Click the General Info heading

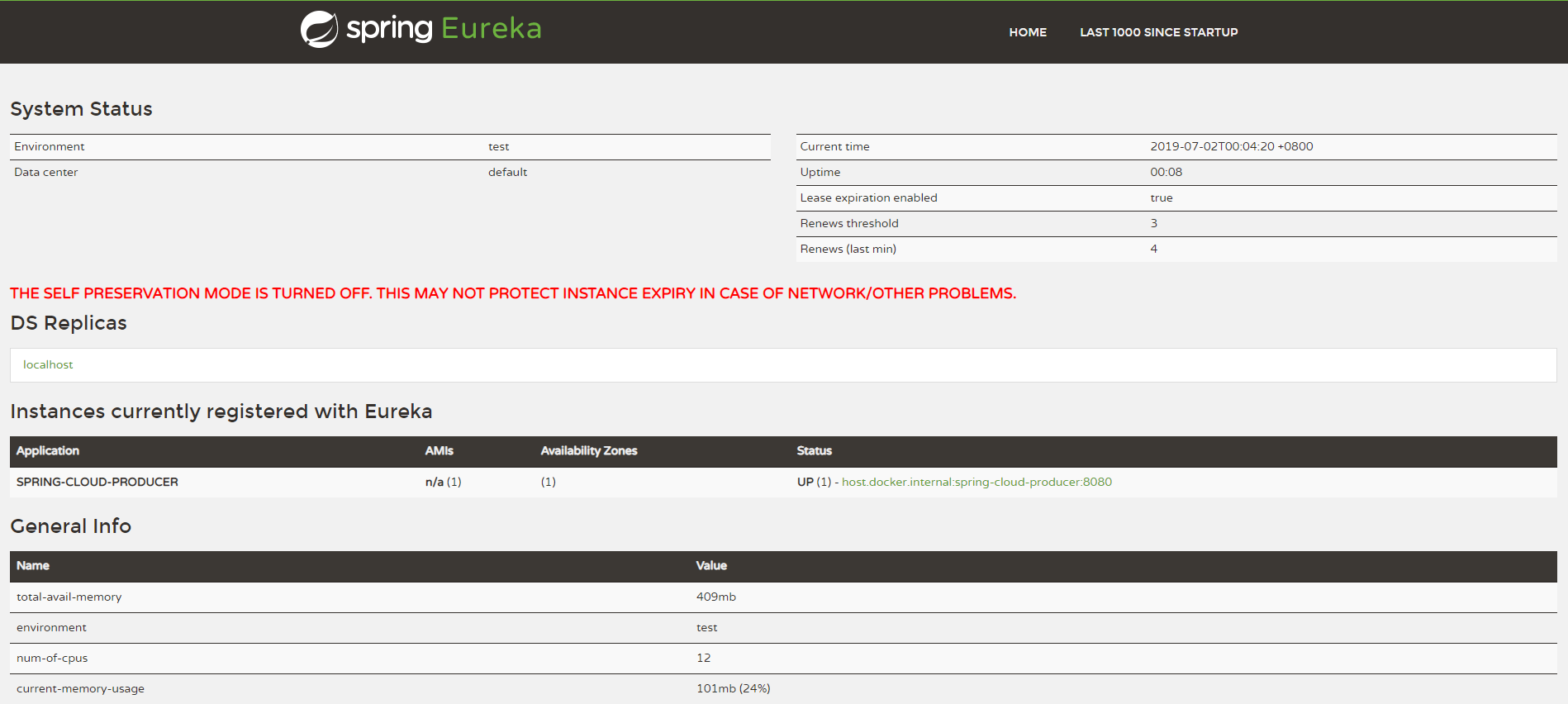(x=71, y=526)
